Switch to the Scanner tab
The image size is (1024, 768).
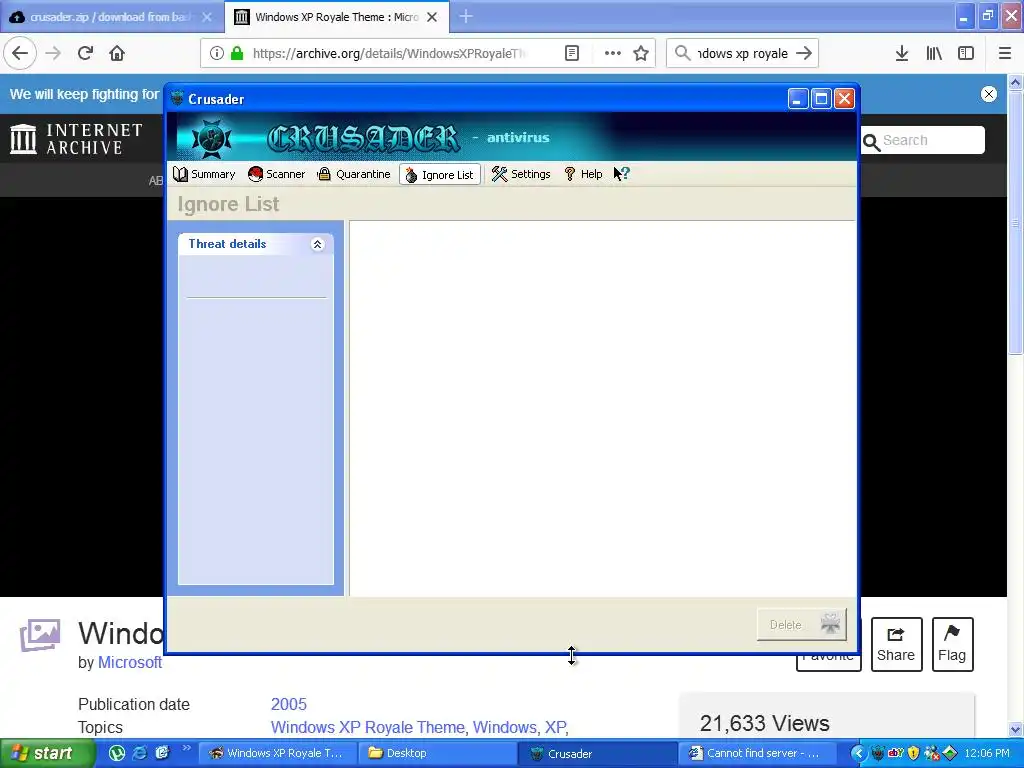(276, 174)
